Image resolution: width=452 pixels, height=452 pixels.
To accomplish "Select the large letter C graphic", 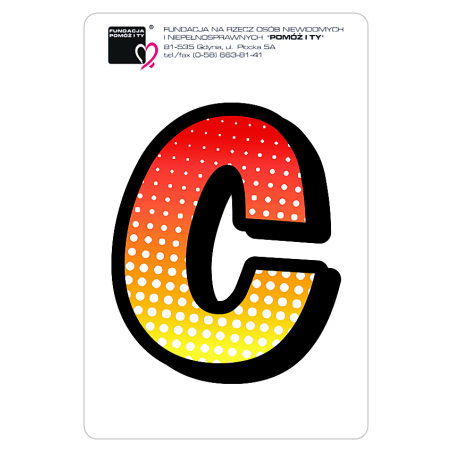I will [226, 243].
